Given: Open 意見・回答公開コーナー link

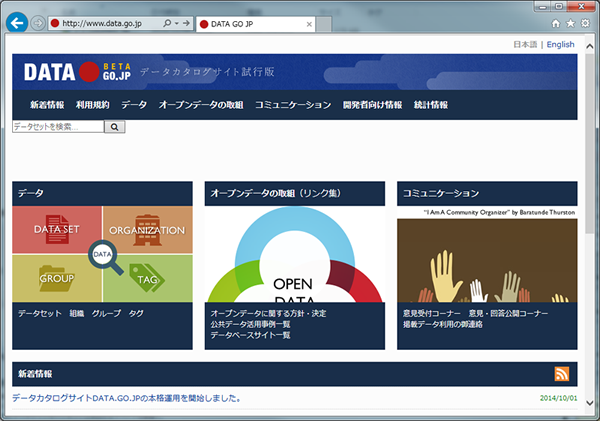Looking at the screenshot, I should click(508, 313).
